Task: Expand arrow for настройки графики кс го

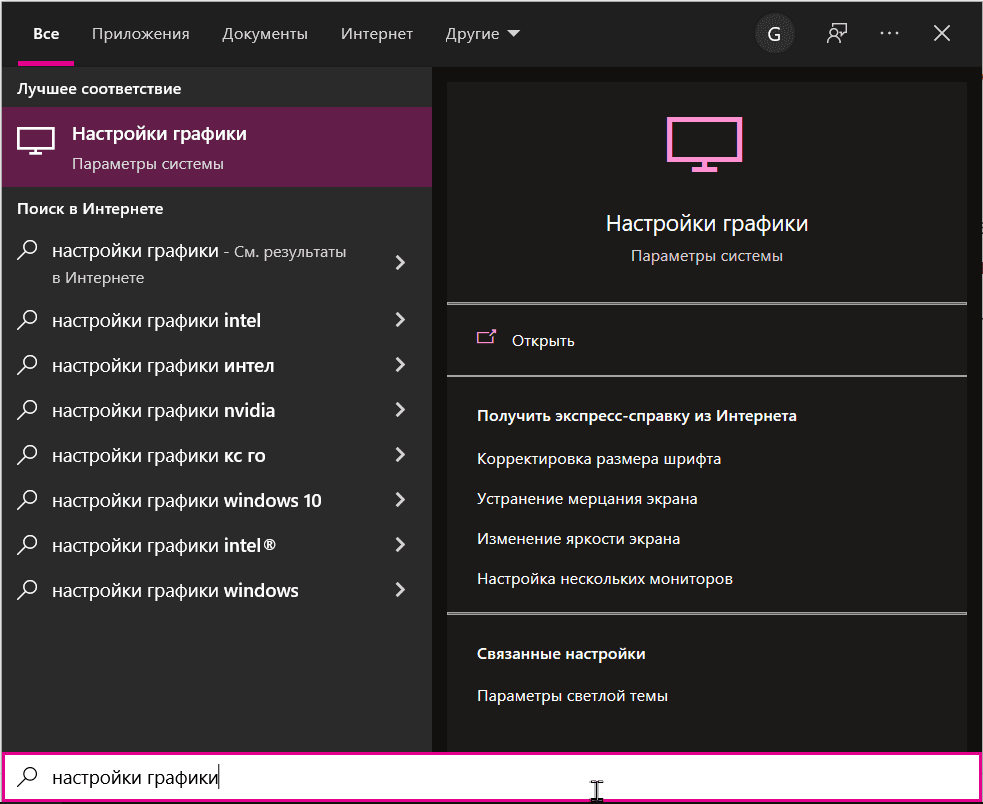Action: coord(400,455)
